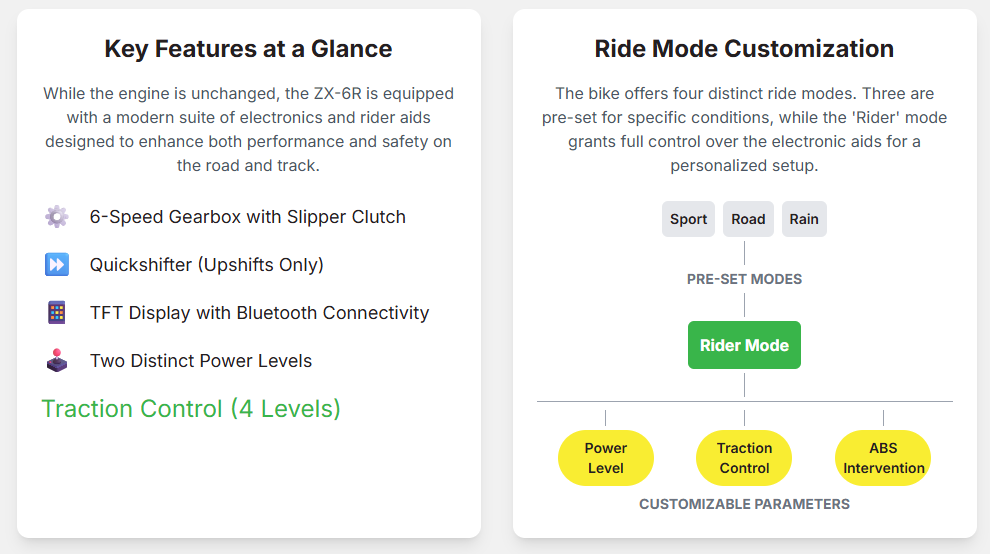The image size is (990, 554).
Task: Click the gear icon beside 6-Speed Gearbox
Action: (x=57, y=217)
